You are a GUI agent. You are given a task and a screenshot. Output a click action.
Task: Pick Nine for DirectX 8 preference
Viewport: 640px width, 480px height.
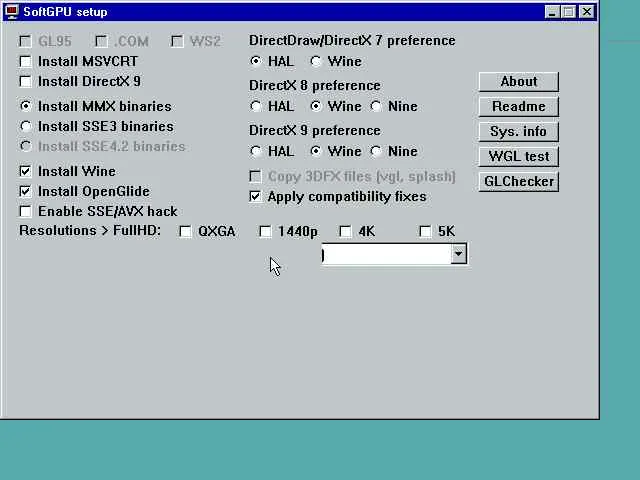pyautogui.click(x=376, y=106)
